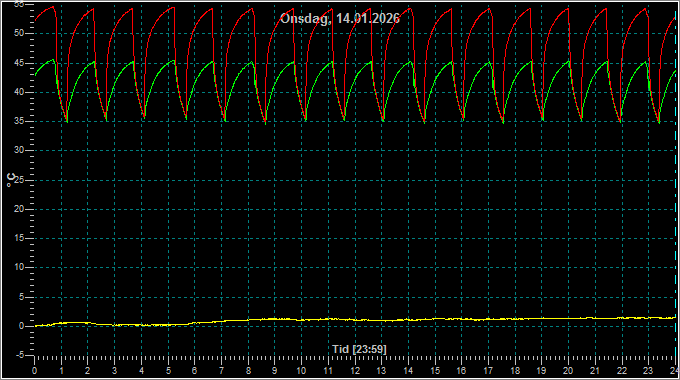Select hour 12 on the time axis
Image resolution: width=680 pixels, height=380 pixels.
coord(355,371)
